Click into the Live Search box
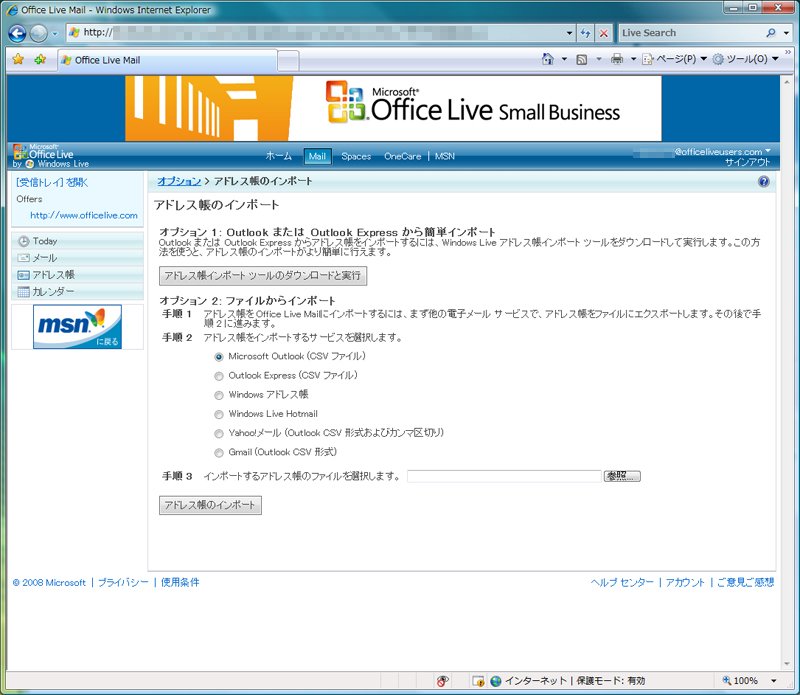This screenshot has width=800, height=695. (690, 33)
